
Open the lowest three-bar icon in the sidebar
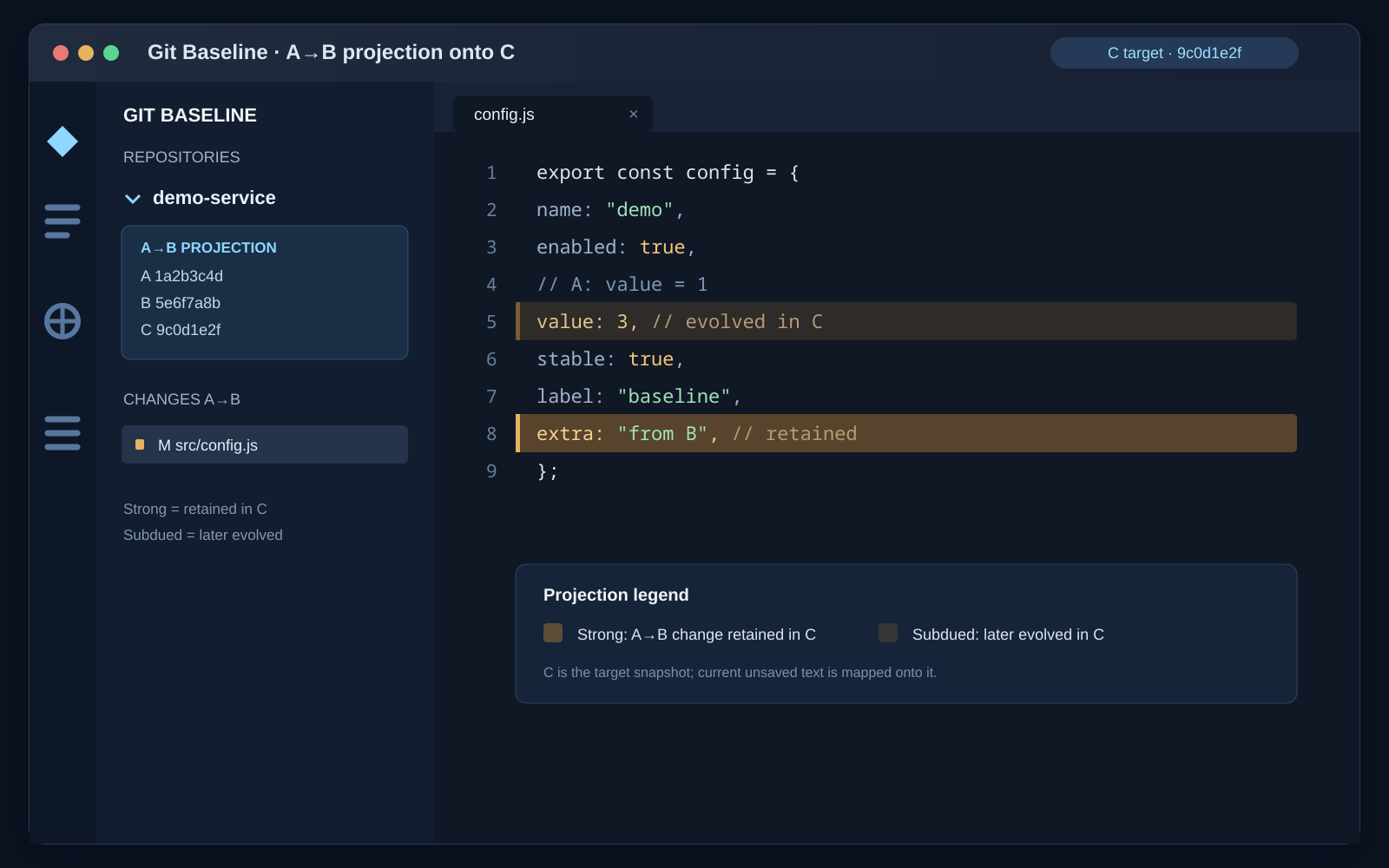63,433
